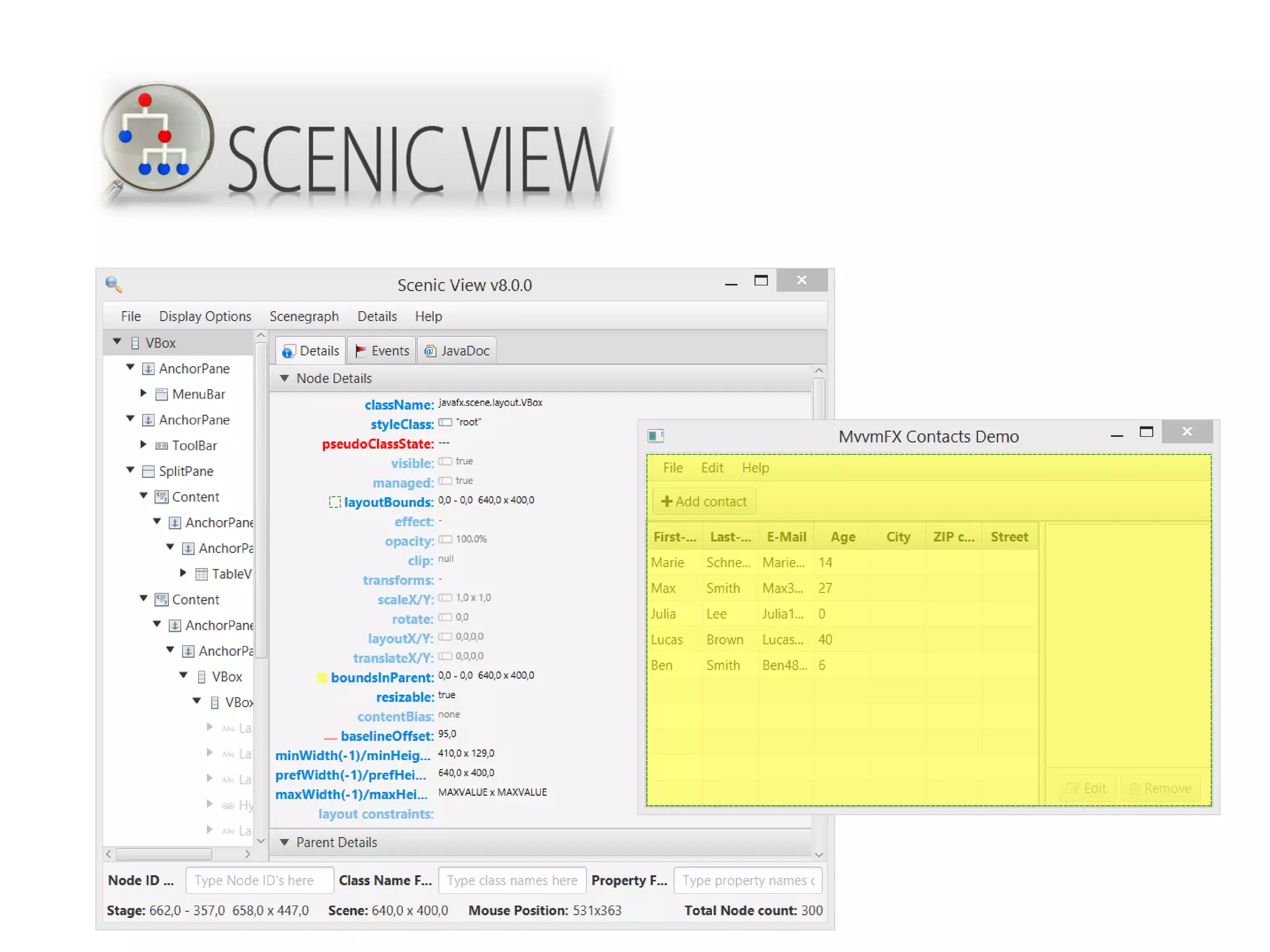Collapse the Node Details section
The width and height of the screenshot is (1270, 952).
coord(285,378)
